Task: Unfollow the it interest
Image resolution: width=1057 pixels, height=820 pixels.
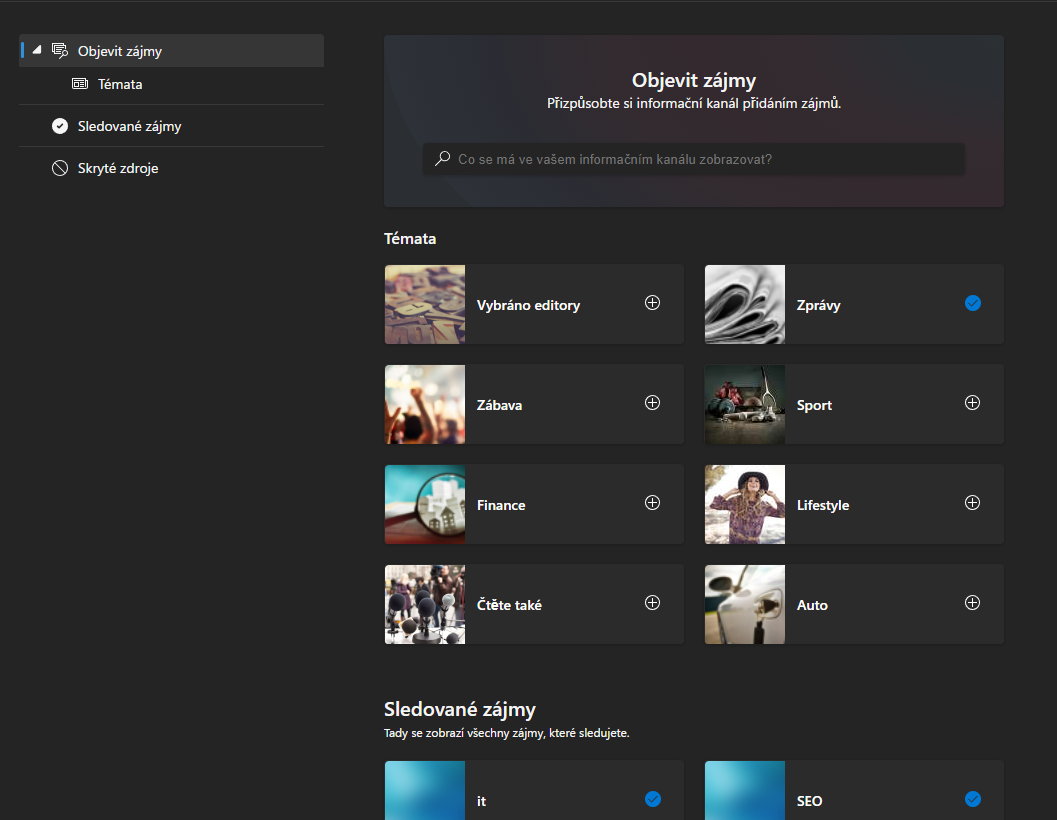Action: pyautogui.click(x=653, y=799)
